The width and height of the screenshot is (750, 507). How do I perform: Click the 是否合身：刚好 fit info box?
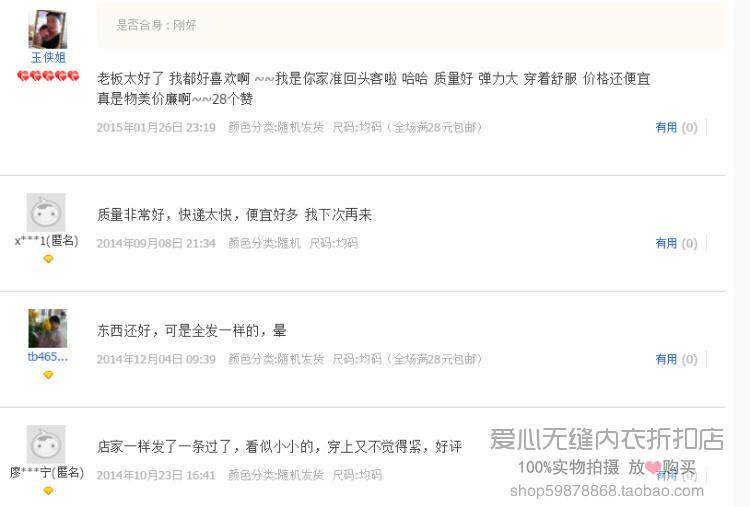pyautogui.click(x=411, y=25)
